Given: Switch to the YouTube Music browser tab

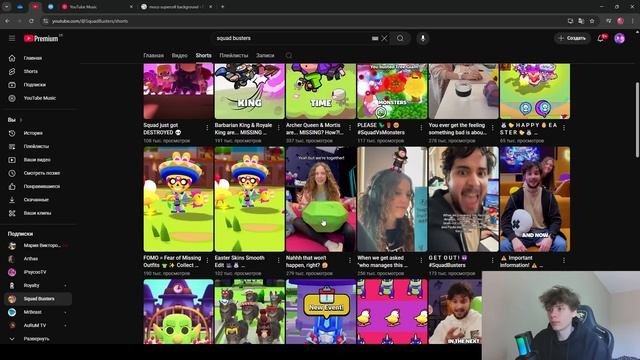Looking at the screenshot, I should tap(97, 7).
